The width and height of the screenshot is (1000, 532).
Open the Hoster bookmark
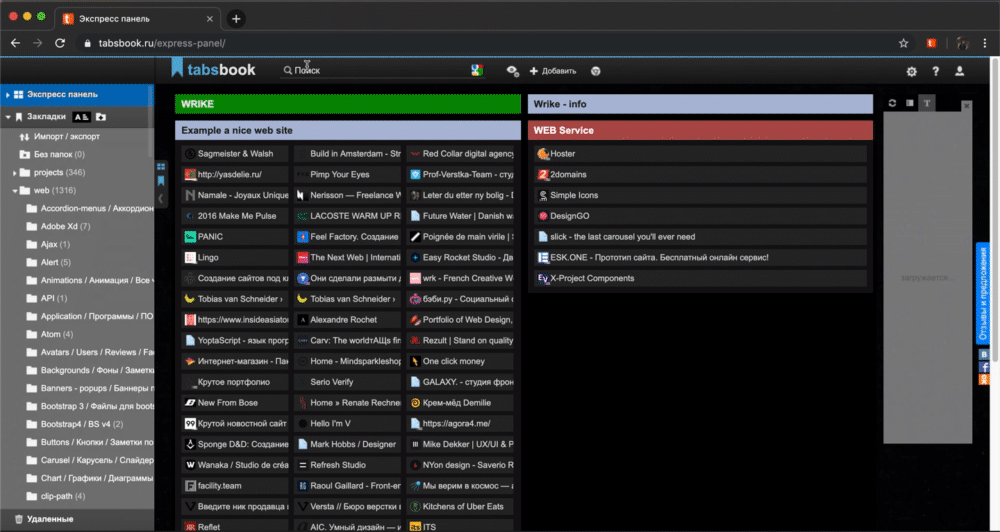[700, 154]
